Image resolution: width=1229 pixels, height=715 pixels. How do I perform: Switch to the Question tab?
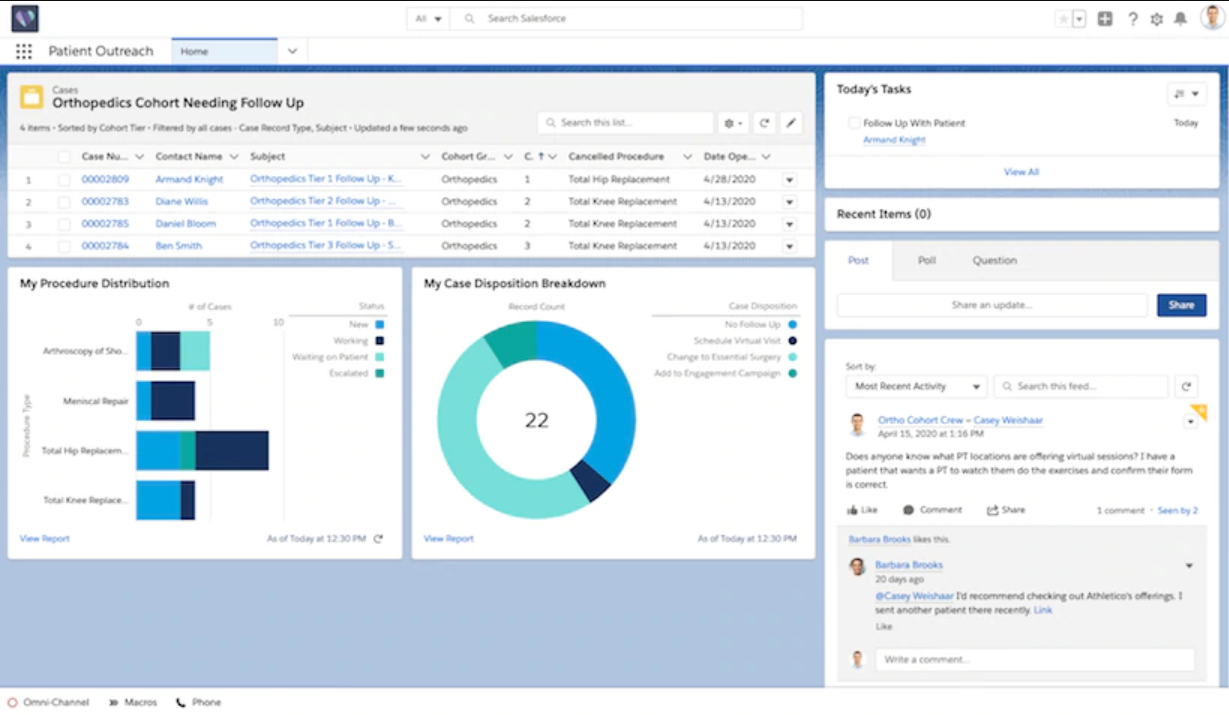[994, 260]
